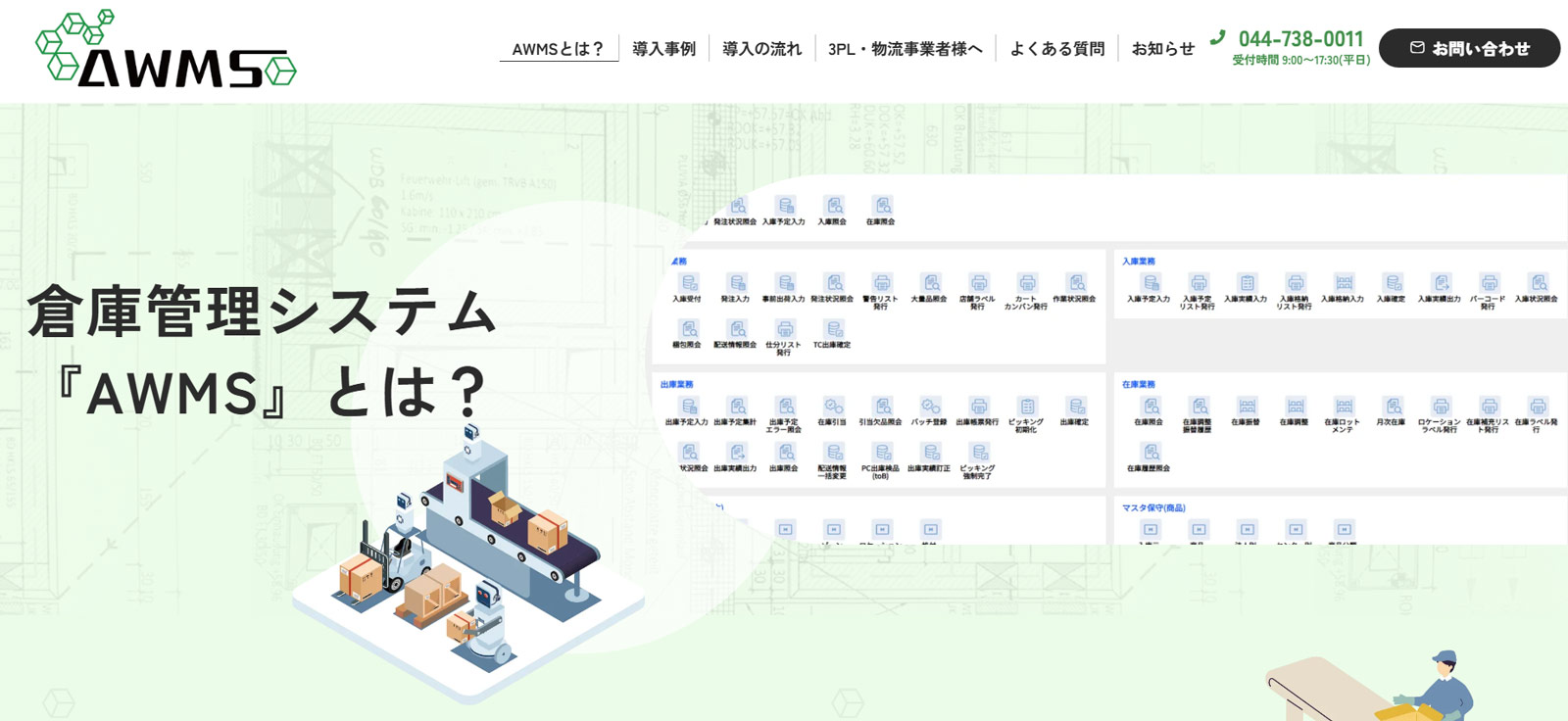Click the 入庫格納リスト発行 icon
Screen dimensions: 1568x721
1296,282
